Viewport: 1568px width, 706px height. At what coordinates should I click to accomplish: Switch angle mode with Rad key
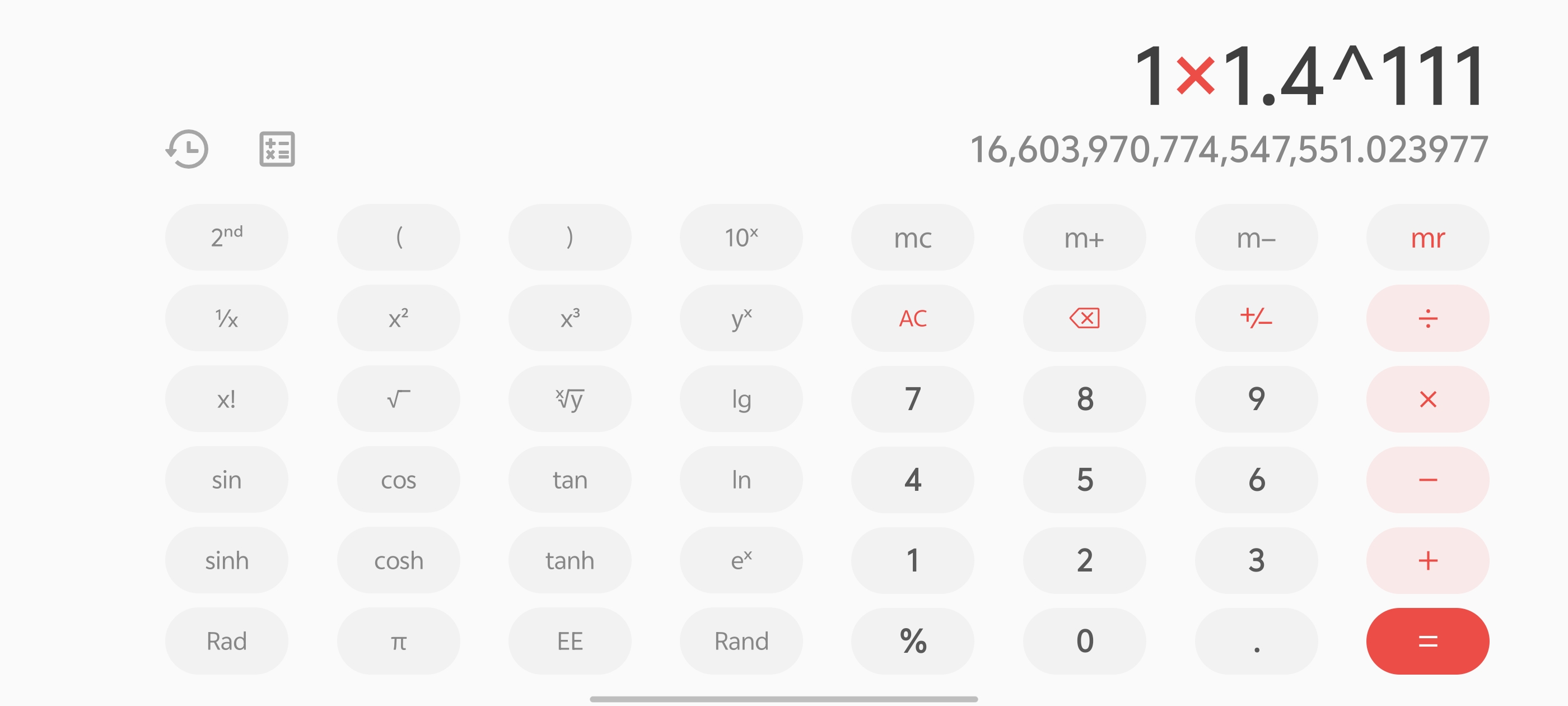[226, 641]
